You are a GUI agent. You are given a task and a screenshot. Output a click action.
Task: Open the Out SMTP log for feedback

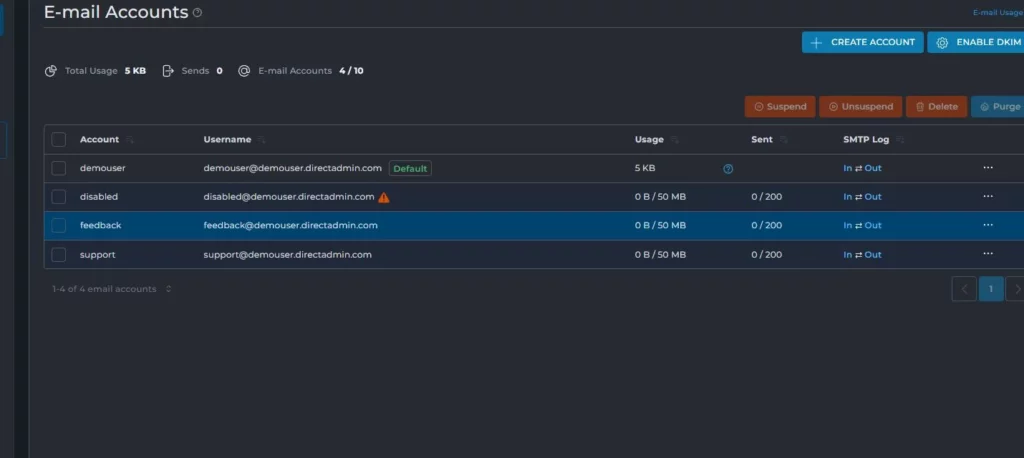tap(873, 225)
